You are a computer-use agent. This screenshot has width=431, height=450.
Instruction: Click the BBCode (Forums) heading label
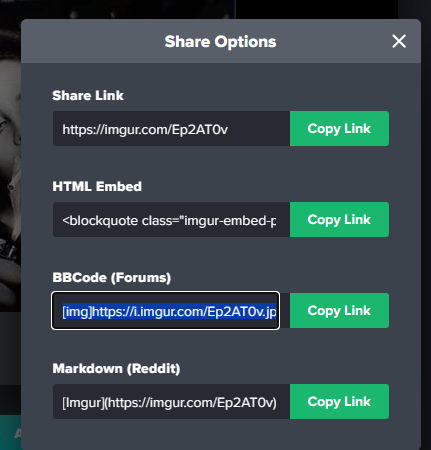(112, 277)
